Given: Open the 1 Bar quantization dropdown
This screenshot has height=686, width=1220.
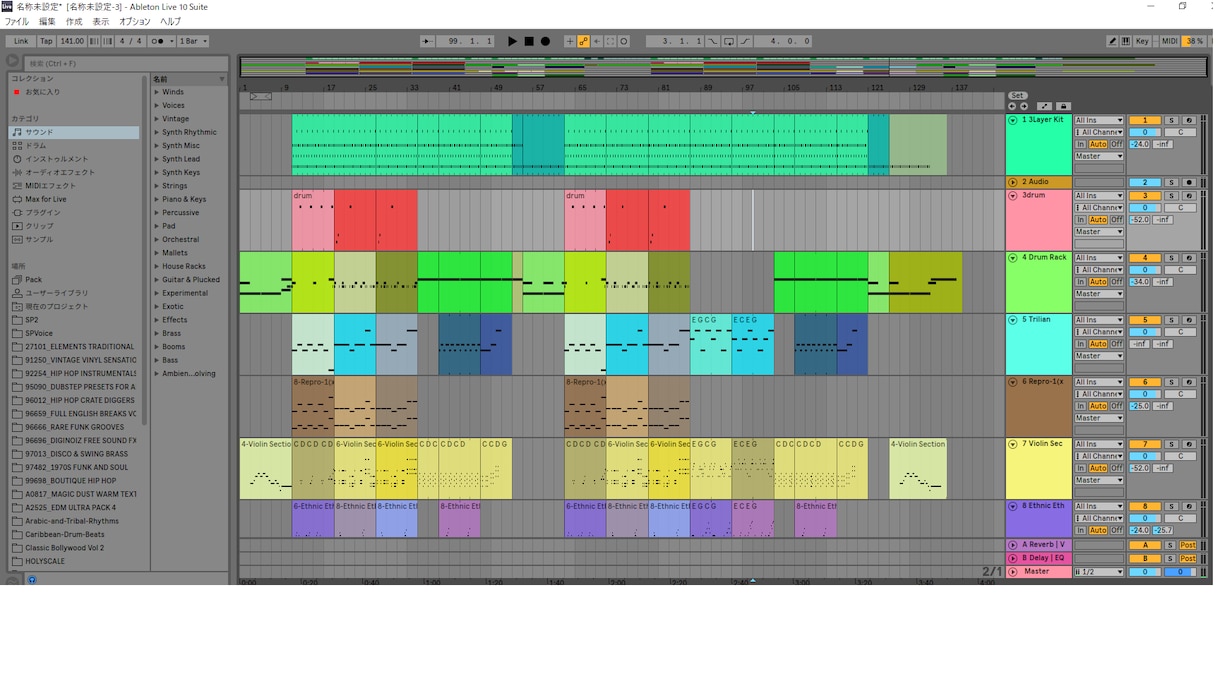Looking at the screenshot, I should coord(193,42).
